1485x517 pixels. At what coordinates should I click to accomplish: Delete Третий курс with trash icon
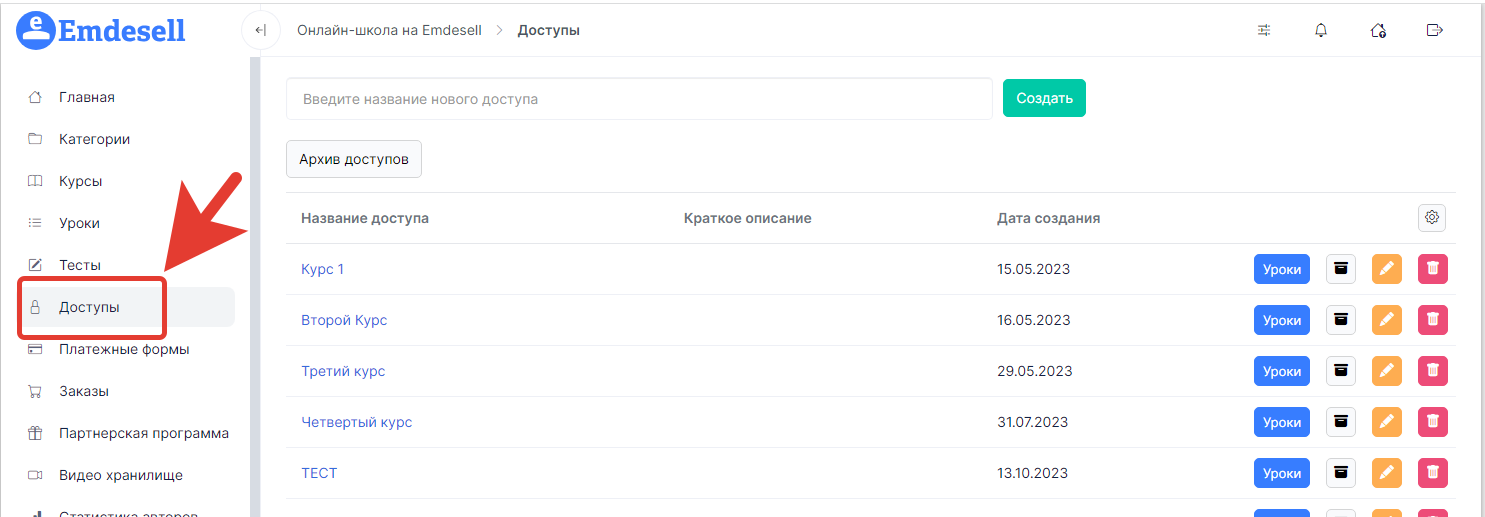pyautogui.click(x=1433, y=371)
